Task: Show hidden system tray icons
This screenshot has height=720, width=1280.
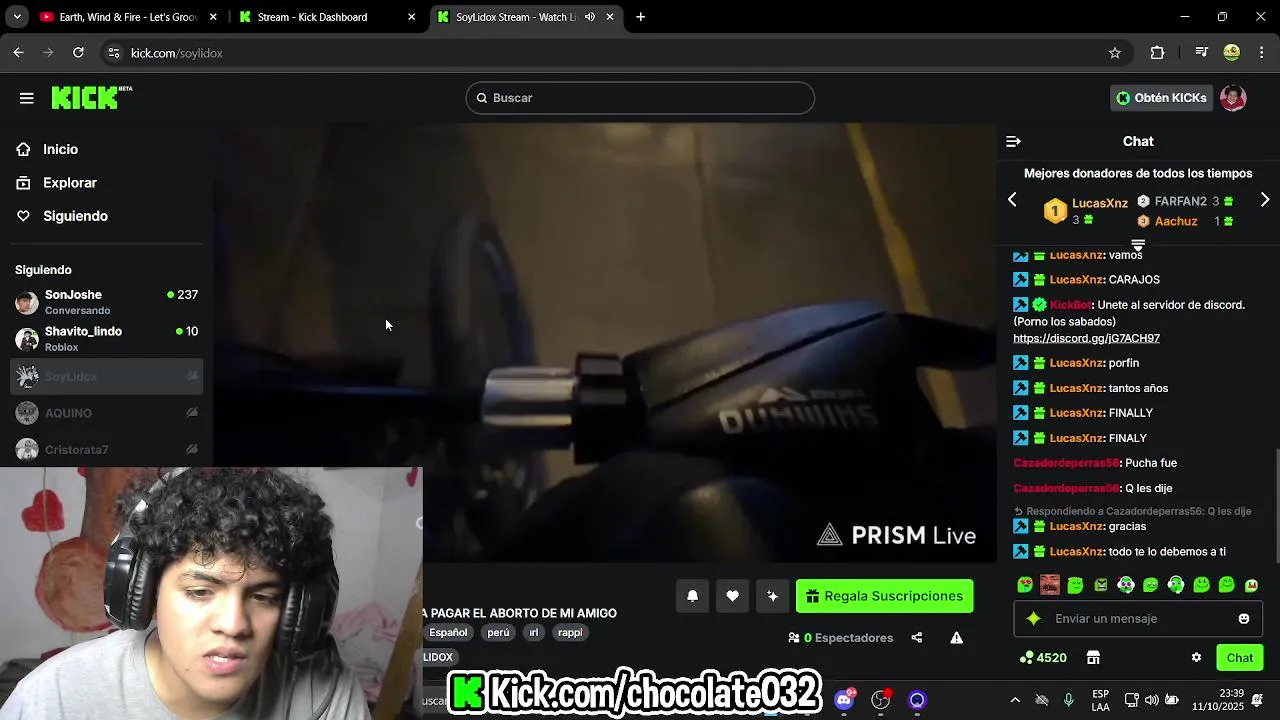Action: pos(1015,700)
